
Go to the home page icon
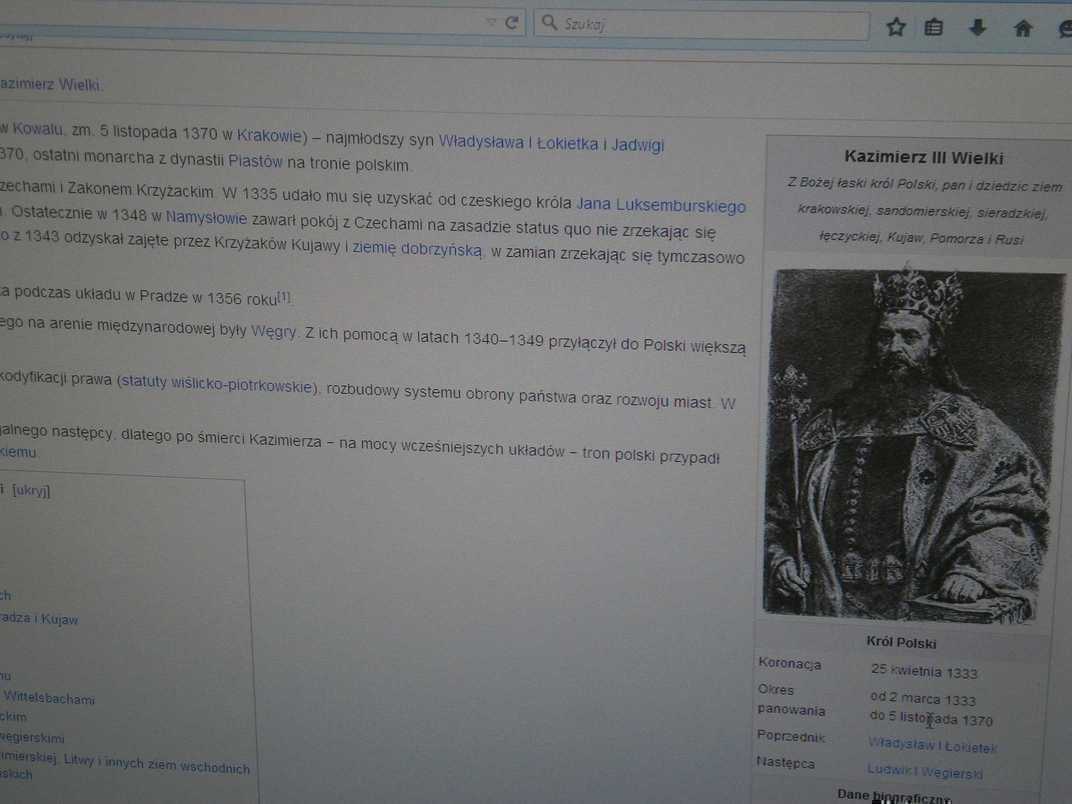pos(1023,28)
